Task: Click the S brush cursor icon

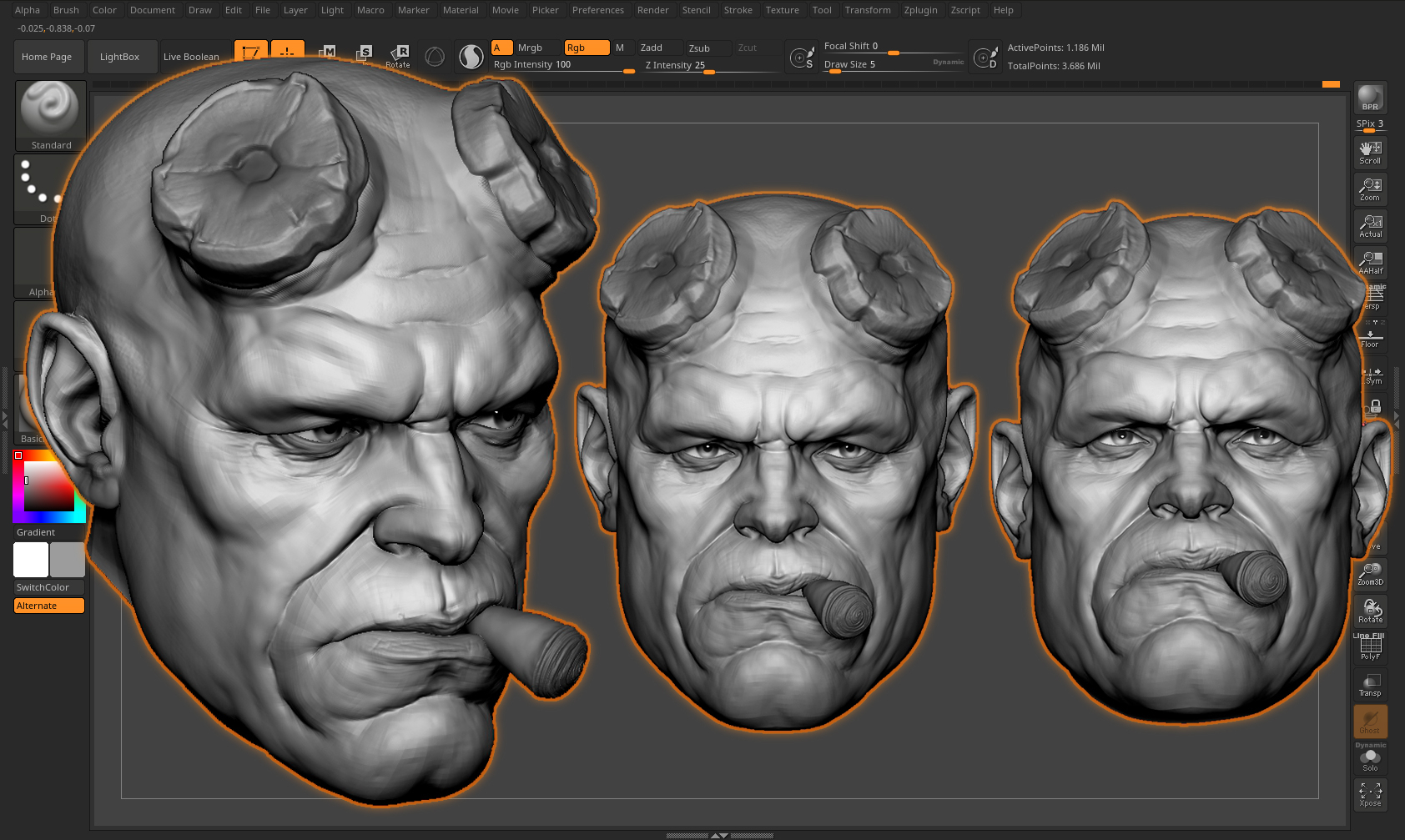Action: coord(803,57)
